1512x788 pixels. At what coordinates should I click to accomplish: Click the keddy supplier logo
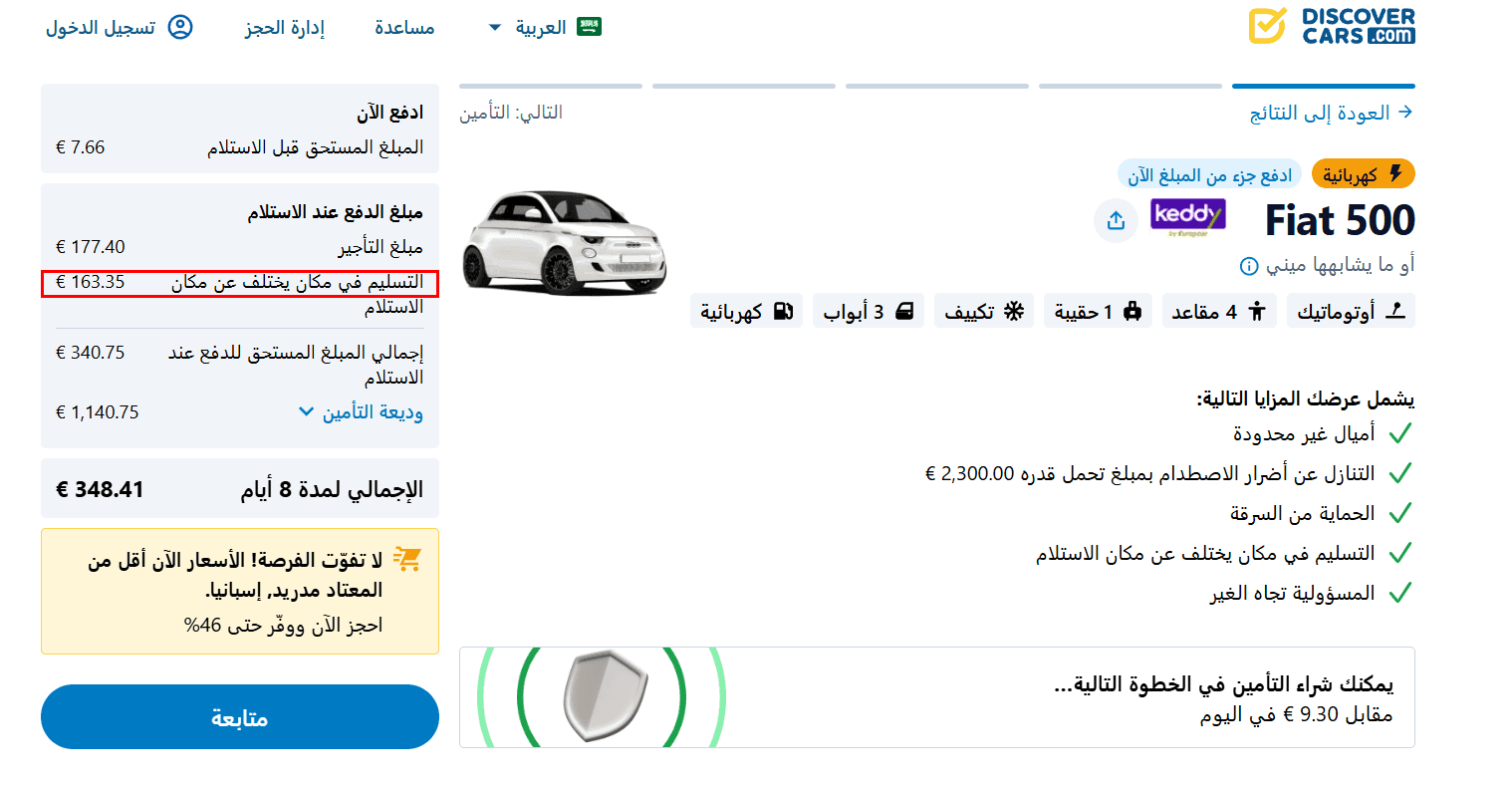(1187, 217)
